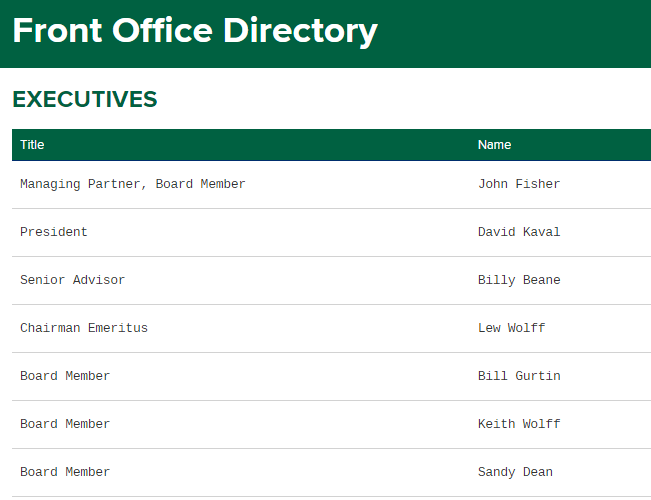
Task: Select David Kaval in the Name column
Action: (519, 232)
